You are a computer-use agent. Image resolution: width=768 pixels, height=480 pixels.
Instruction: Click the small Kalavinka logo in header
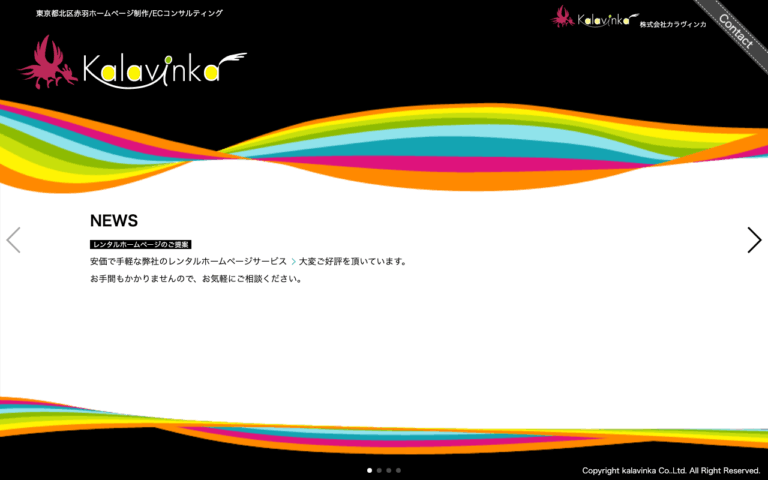tap(595, 17)
